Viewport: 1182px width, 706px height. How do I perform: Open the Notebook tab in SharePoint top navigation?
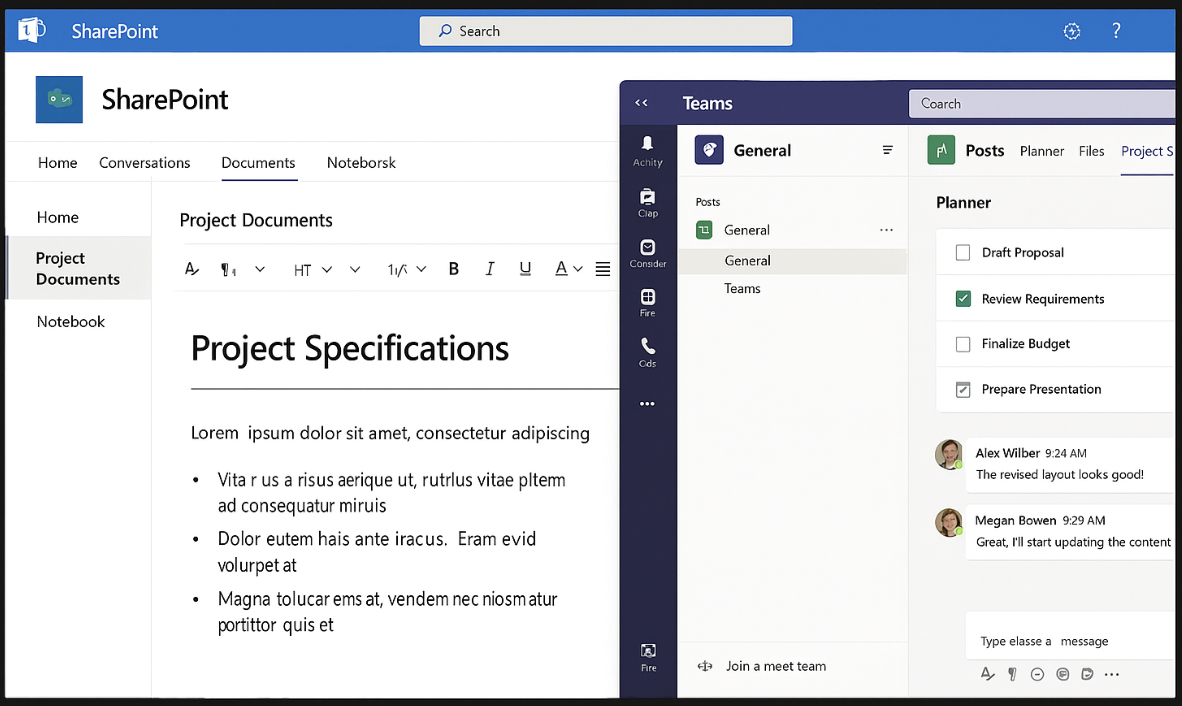coord(361,163)
